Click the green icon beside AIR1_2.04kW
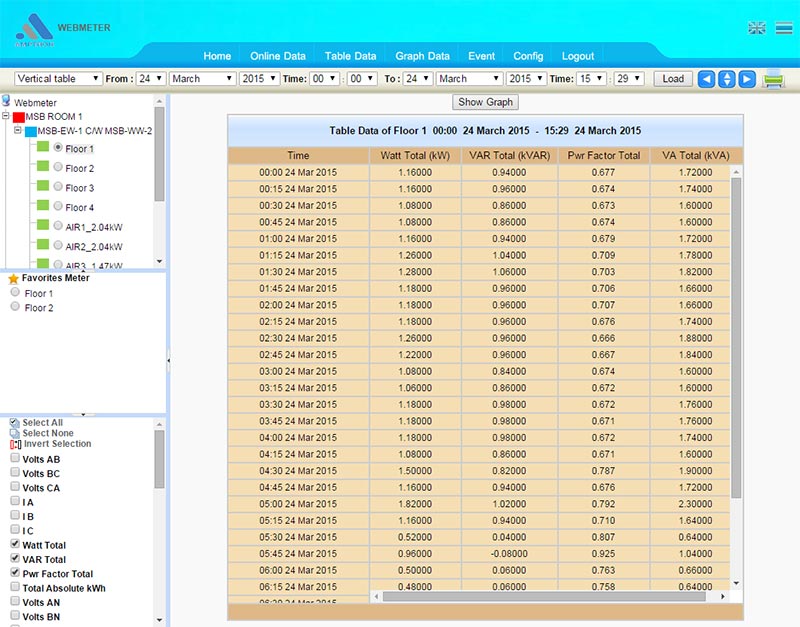This screenshot has height=627, width=800. tap(43, 225)
